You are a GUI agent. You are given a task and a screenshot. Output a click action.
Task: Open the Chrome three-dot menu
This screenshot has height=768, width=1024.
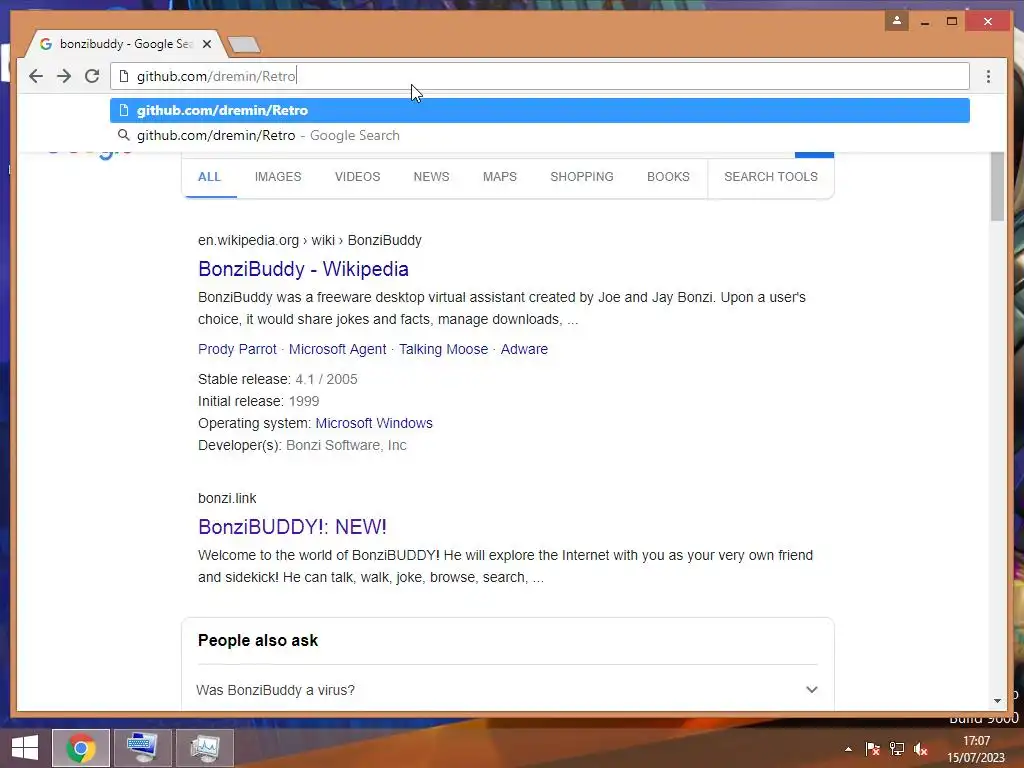pos(988,76)
